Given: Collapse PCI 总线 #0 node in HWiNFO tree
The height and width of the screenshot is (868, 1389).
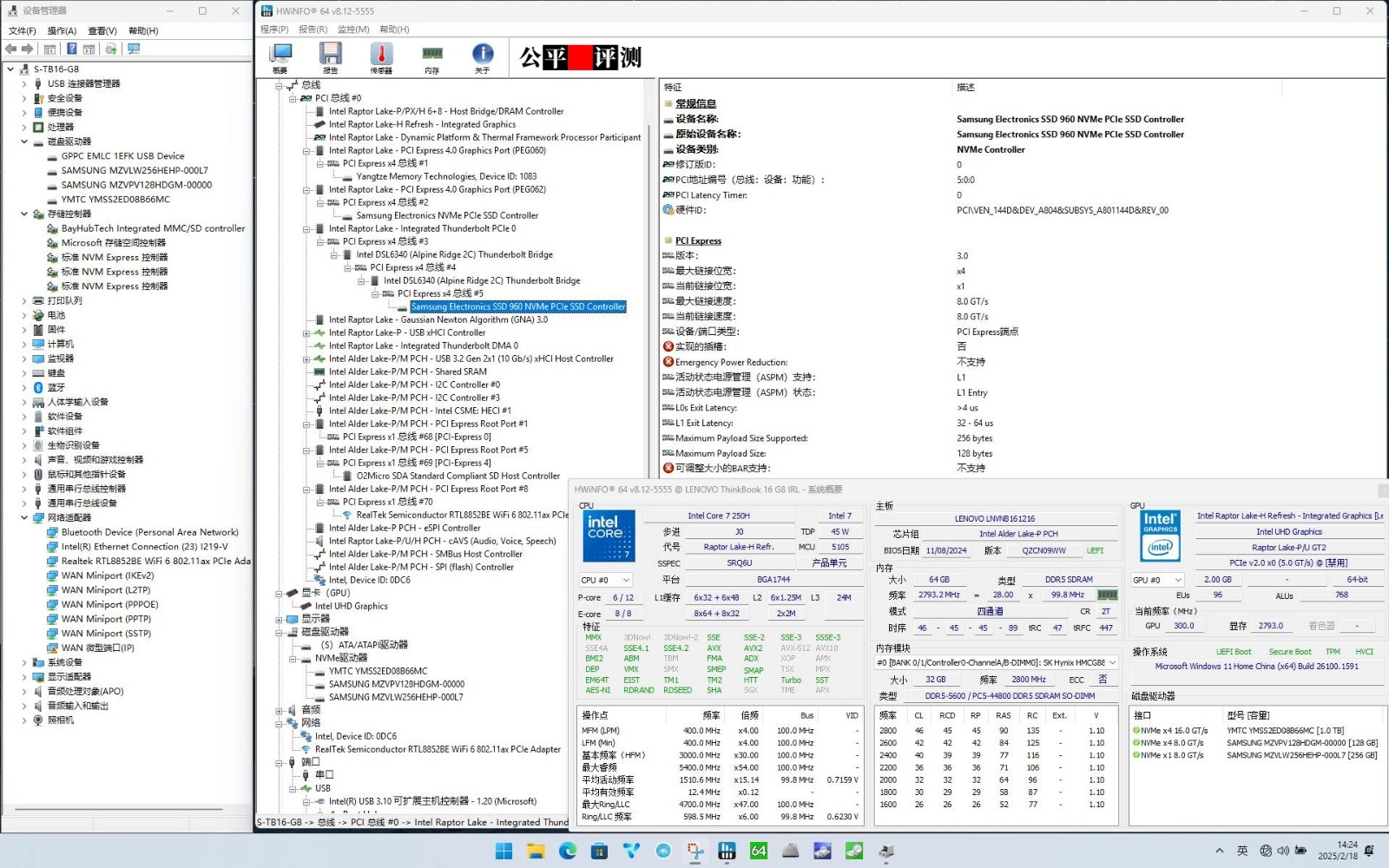Looking at the screenshot, I should (293, 98).
